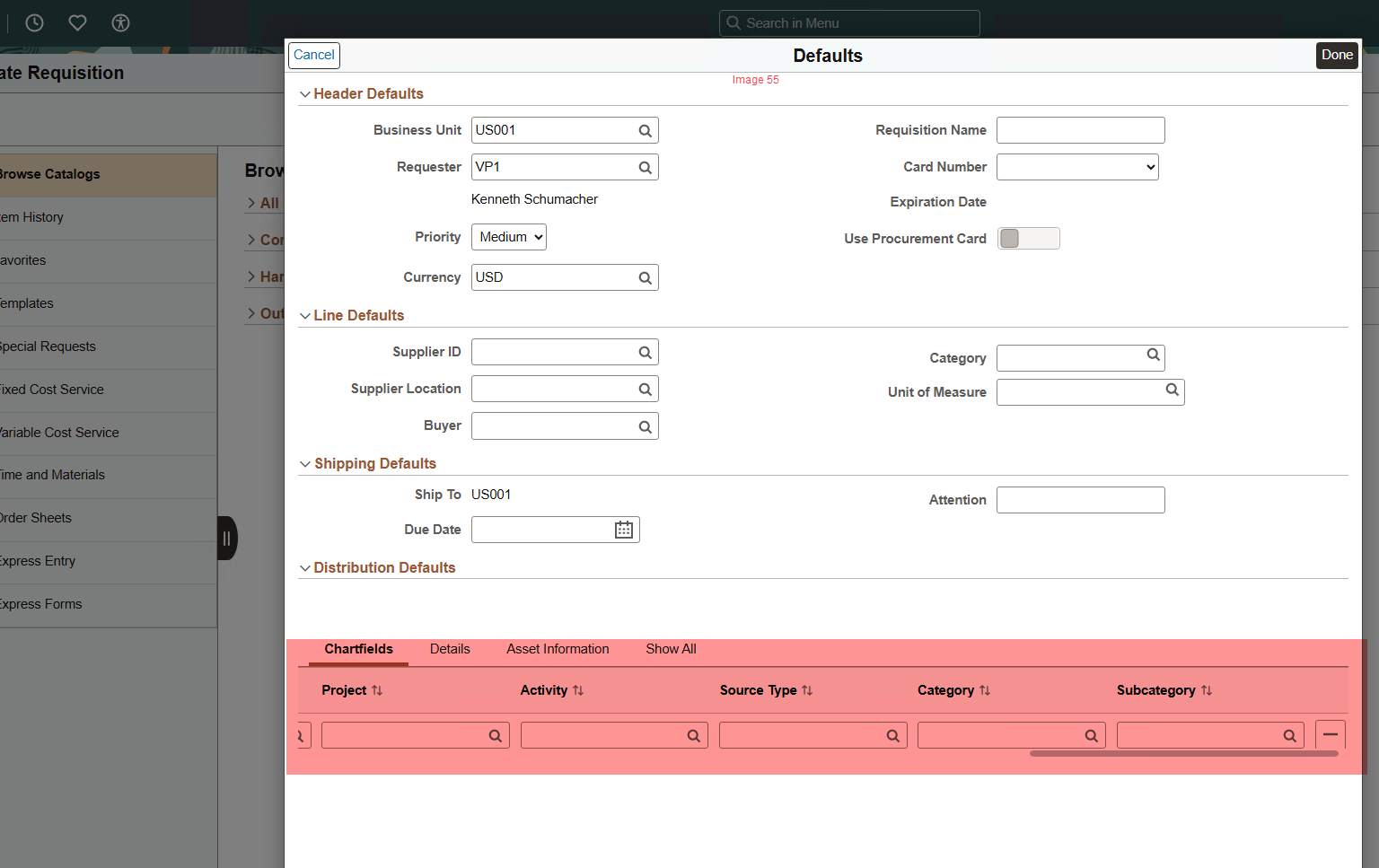Switch to Show All tab
The width and height of the screenshot is (1379, 868).
[x=671, y=649]
